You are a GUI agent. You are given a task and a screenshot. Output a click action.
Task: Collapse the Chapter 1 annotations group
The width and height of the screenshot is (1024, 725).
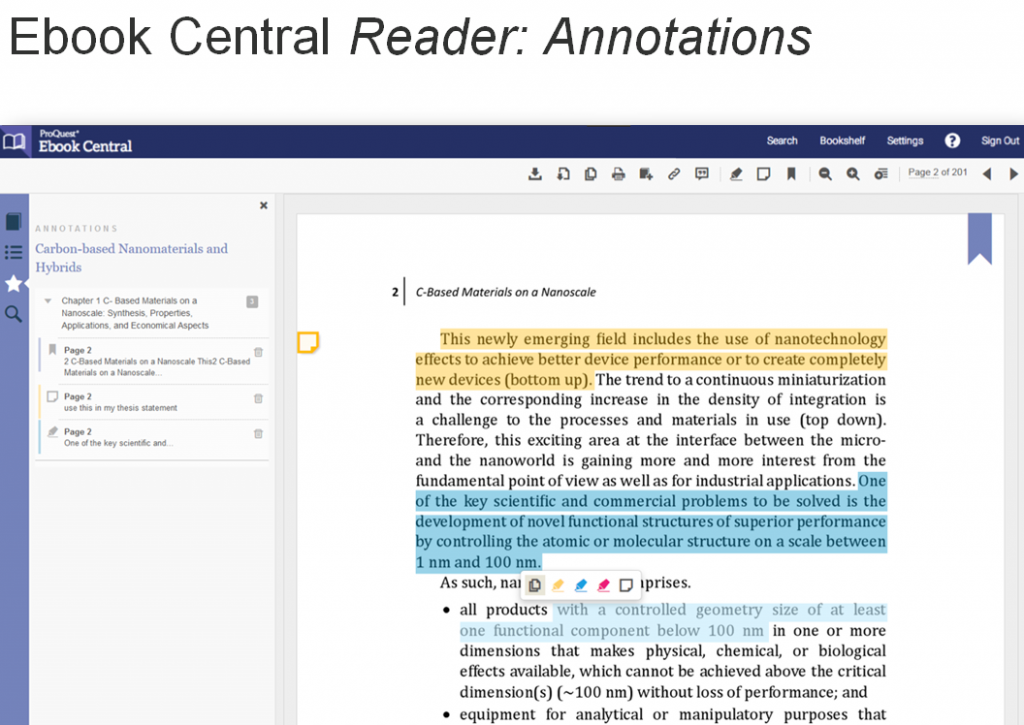click(x=48, y=301)
